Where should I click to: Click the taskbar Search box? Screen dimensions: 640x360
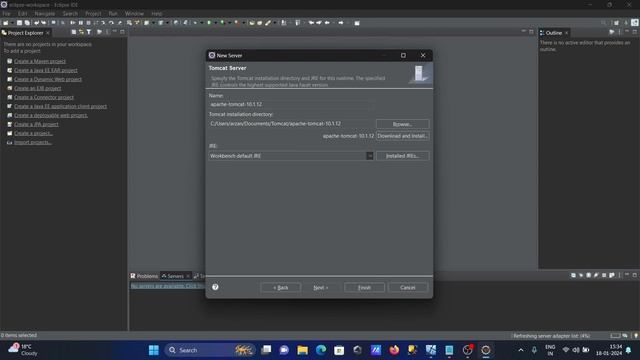pyautogui.click(x=210, y=350)
